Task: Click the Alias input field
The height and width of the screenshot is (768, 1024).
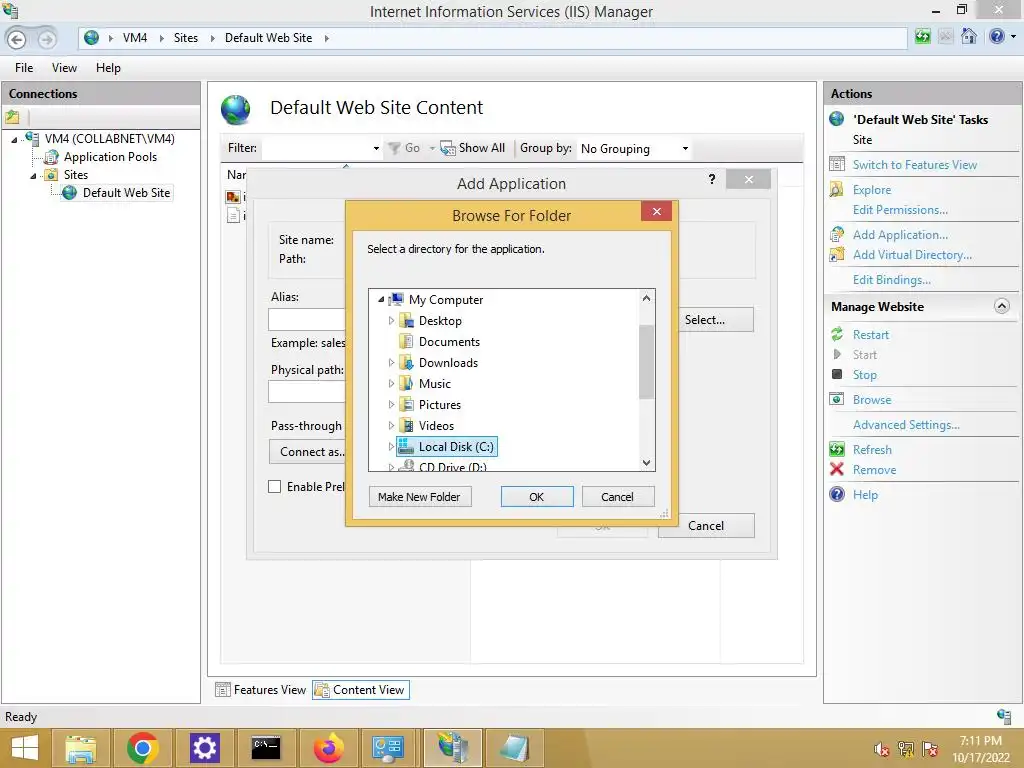Action: tap(307, 319)
